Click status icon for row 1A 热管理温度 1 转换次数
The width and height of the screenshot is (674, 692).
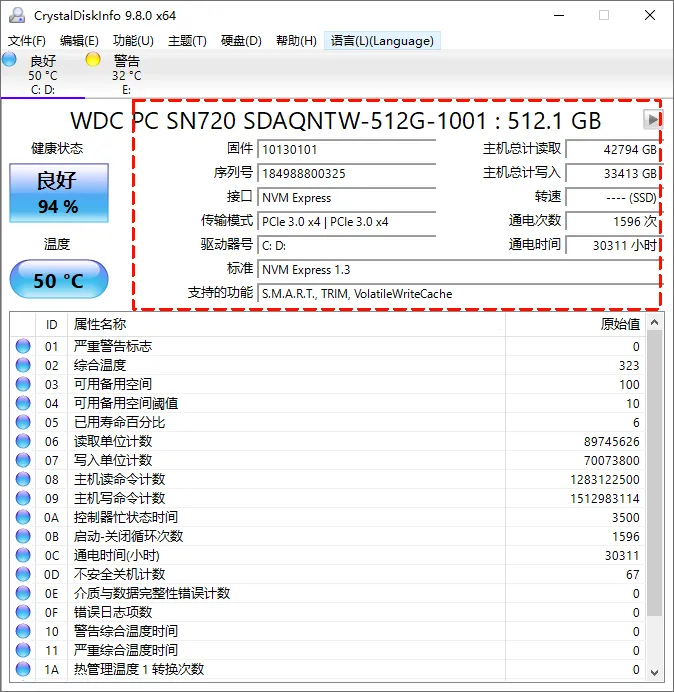(x=23, y=669)
